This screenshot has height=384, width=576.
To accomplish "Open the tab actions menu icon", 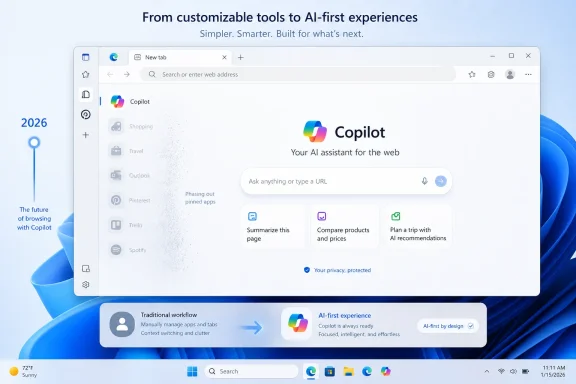I will click(x=86, y=57).
